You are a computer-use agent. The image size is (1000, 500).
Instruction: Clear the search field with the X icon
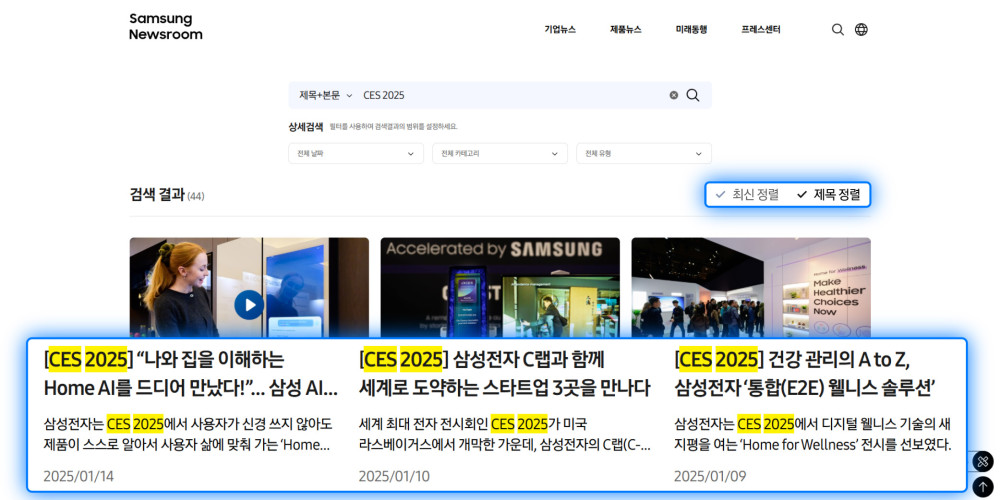[673, 95]
